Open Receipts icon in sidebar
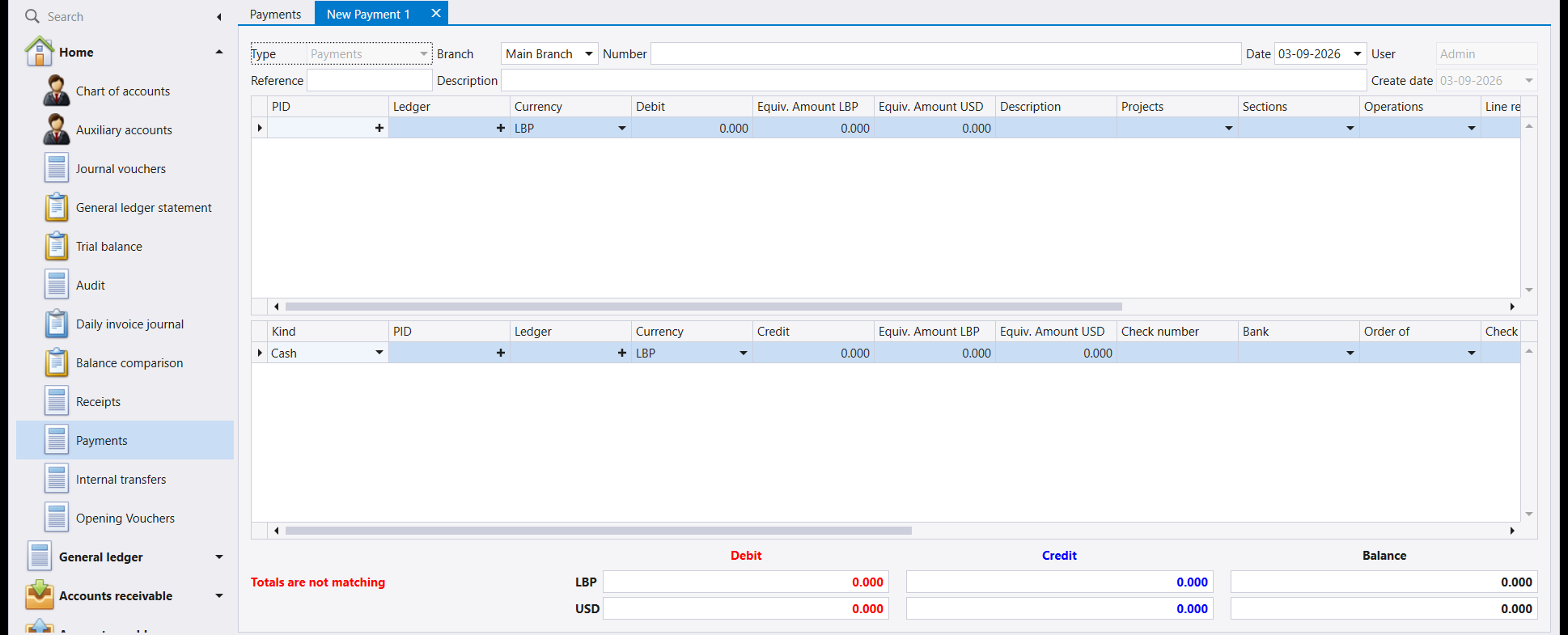Screen dimensions: 1568x635 click(57, 401)
